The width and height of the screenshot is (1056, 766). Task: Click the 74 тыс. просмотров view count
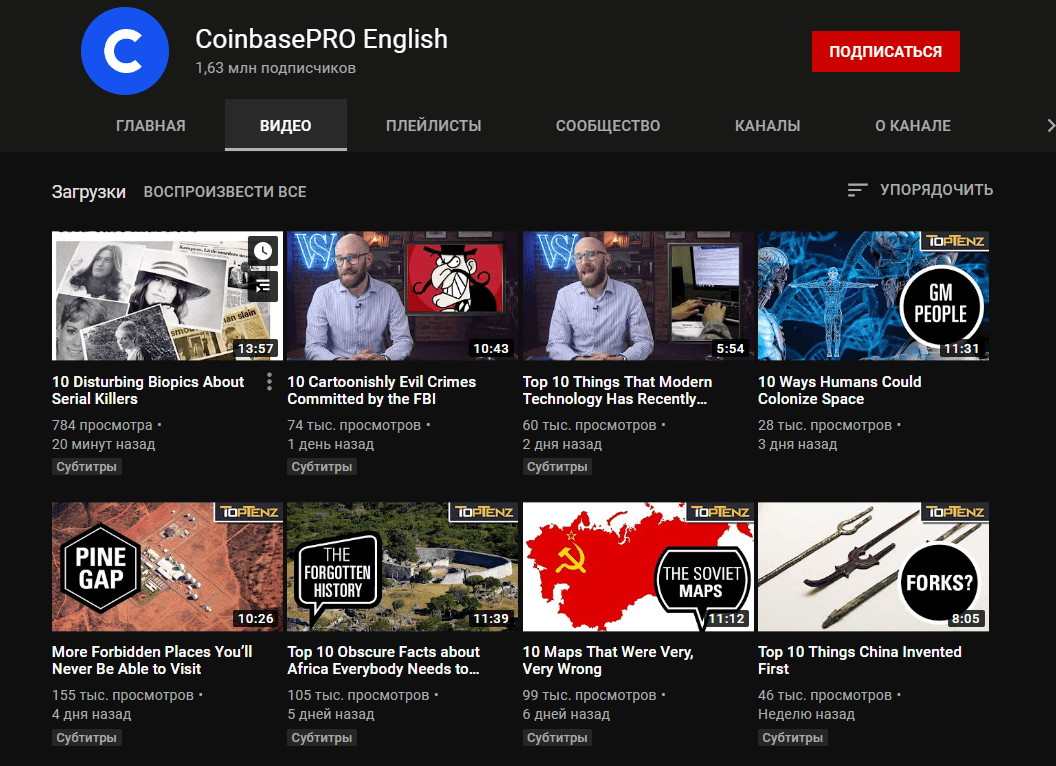point(354,425)
